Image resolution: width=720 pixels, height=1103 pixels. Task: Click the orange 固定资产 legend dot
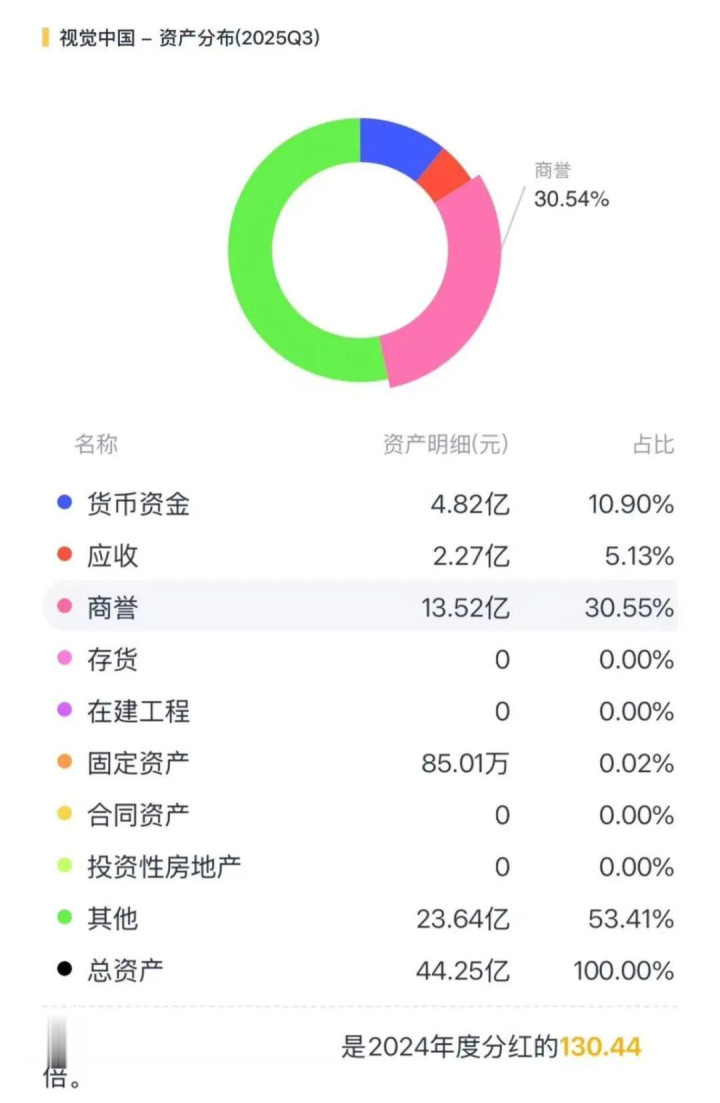pyautogui.click(x=65, y=763)
